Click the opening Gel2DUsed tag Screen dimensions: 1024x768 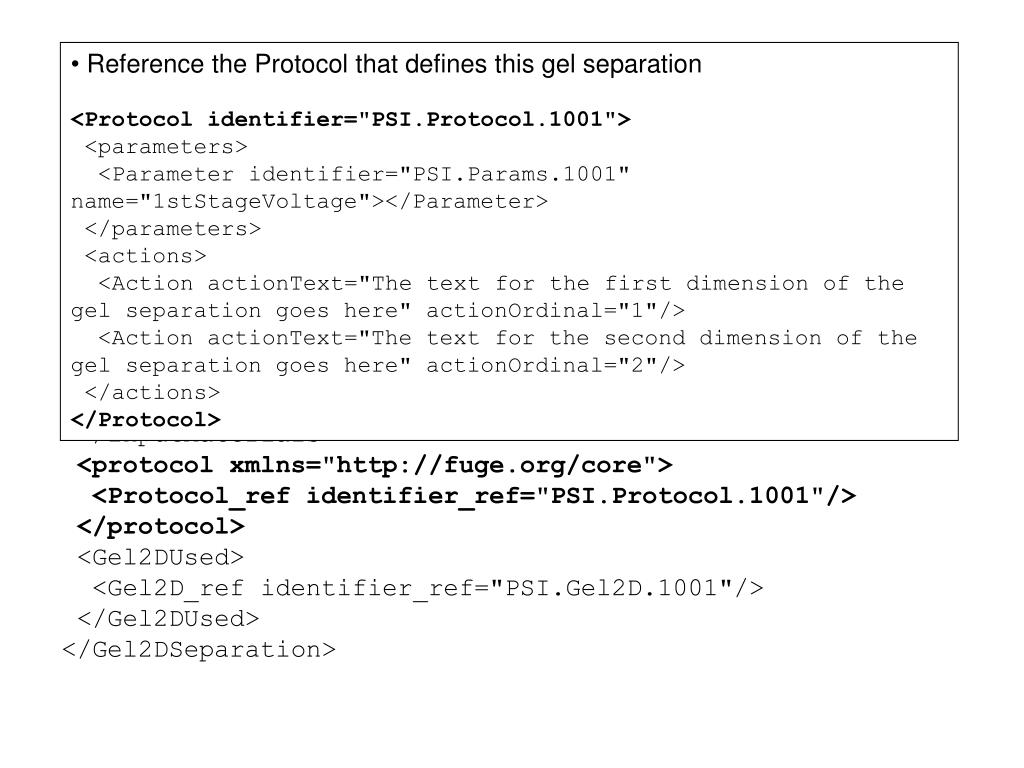[161, 557]
